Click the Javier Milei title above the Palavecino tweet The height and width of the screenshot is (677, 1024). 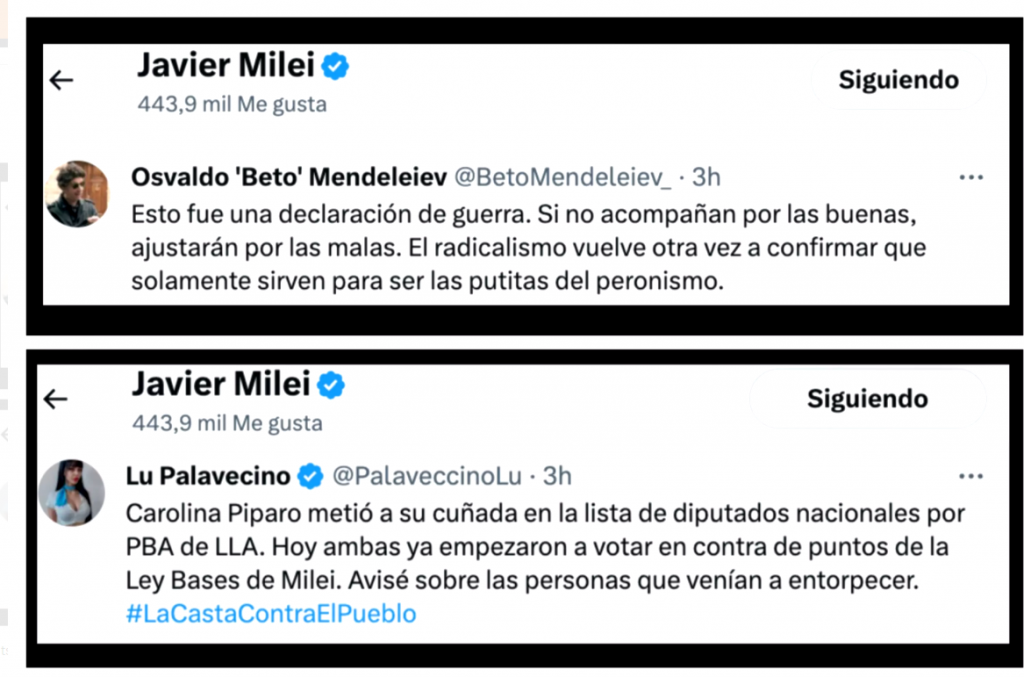coord(220,385)
